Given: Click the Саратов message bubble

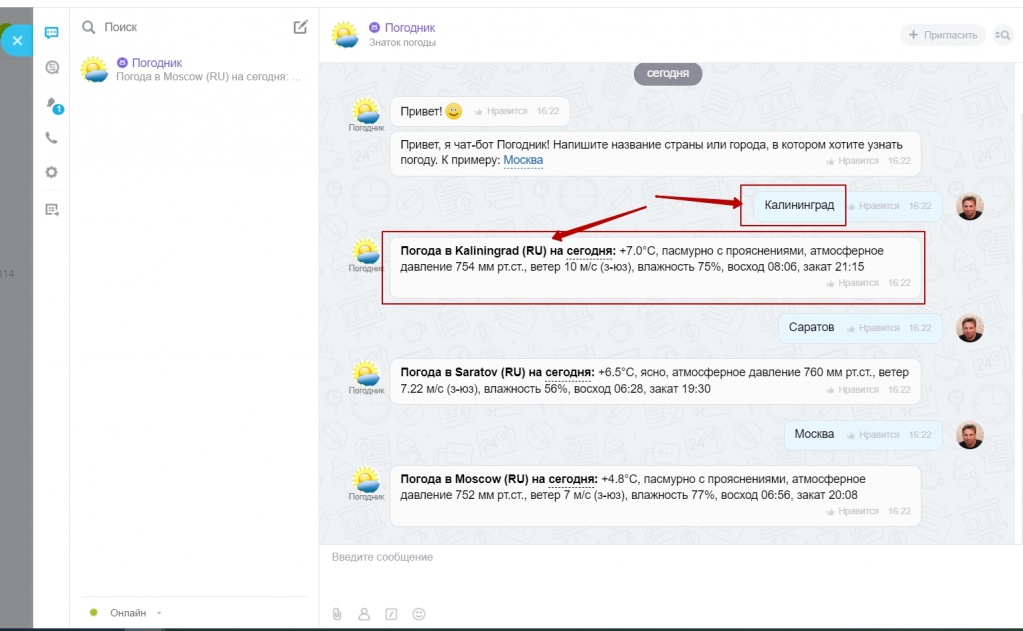Looking at the screenshot, I should 860,328.
